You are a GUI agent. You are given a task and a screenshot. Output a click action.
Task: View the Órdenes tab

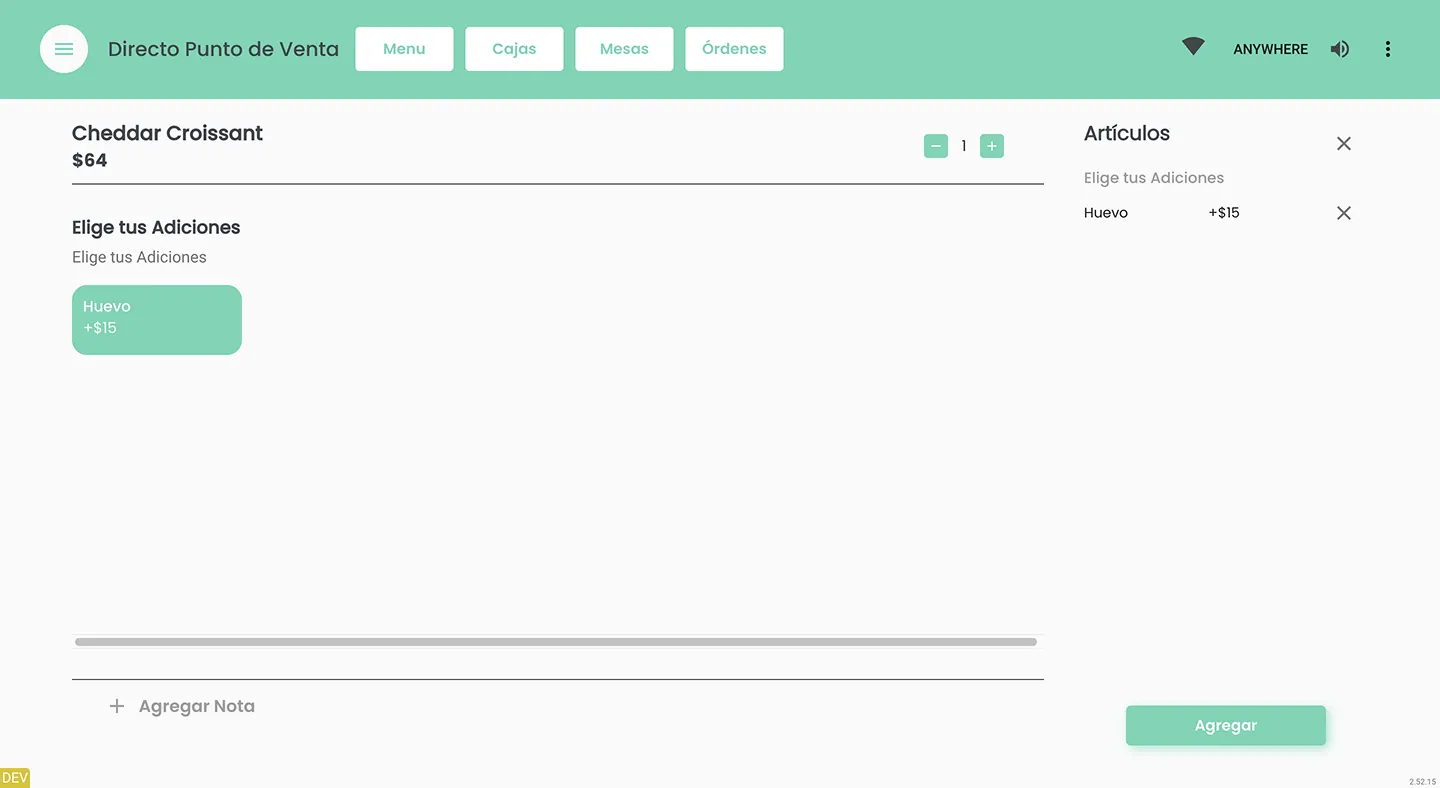(734, 49)
